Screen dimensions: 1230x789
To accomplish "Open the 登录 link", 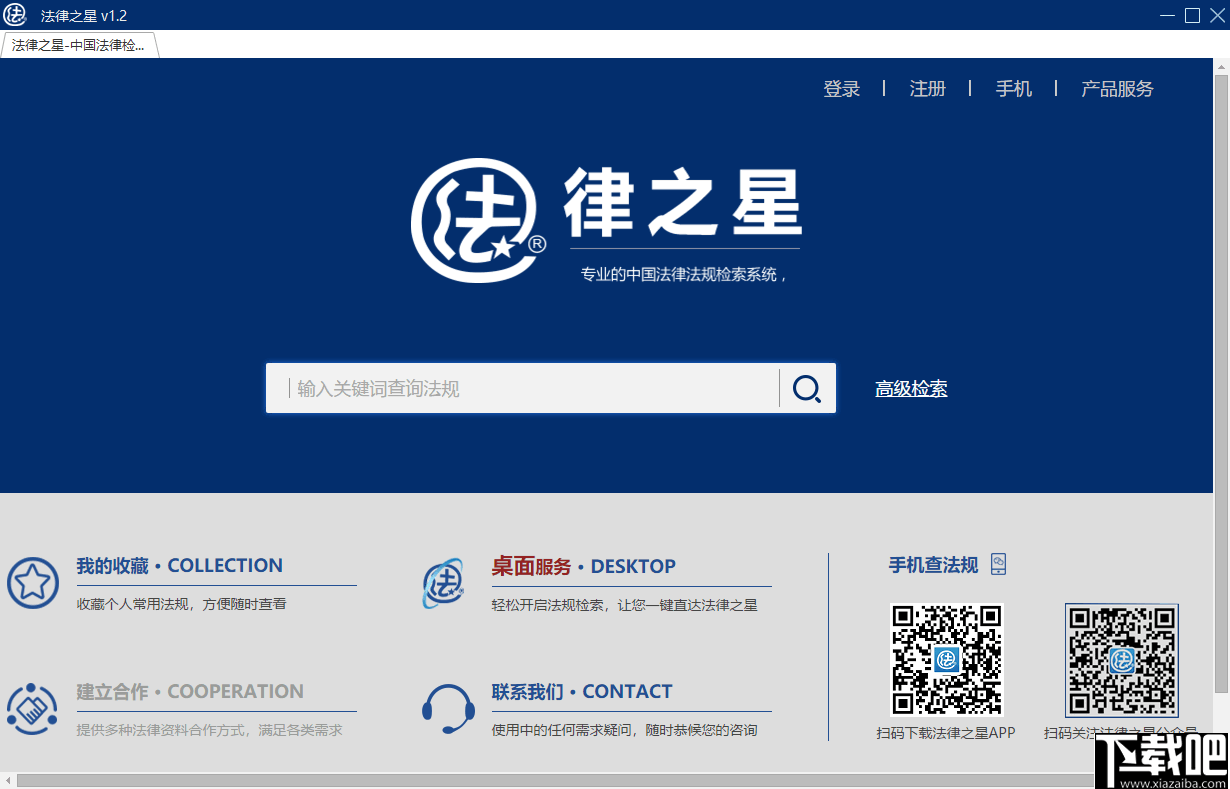I will click(842, 89).
